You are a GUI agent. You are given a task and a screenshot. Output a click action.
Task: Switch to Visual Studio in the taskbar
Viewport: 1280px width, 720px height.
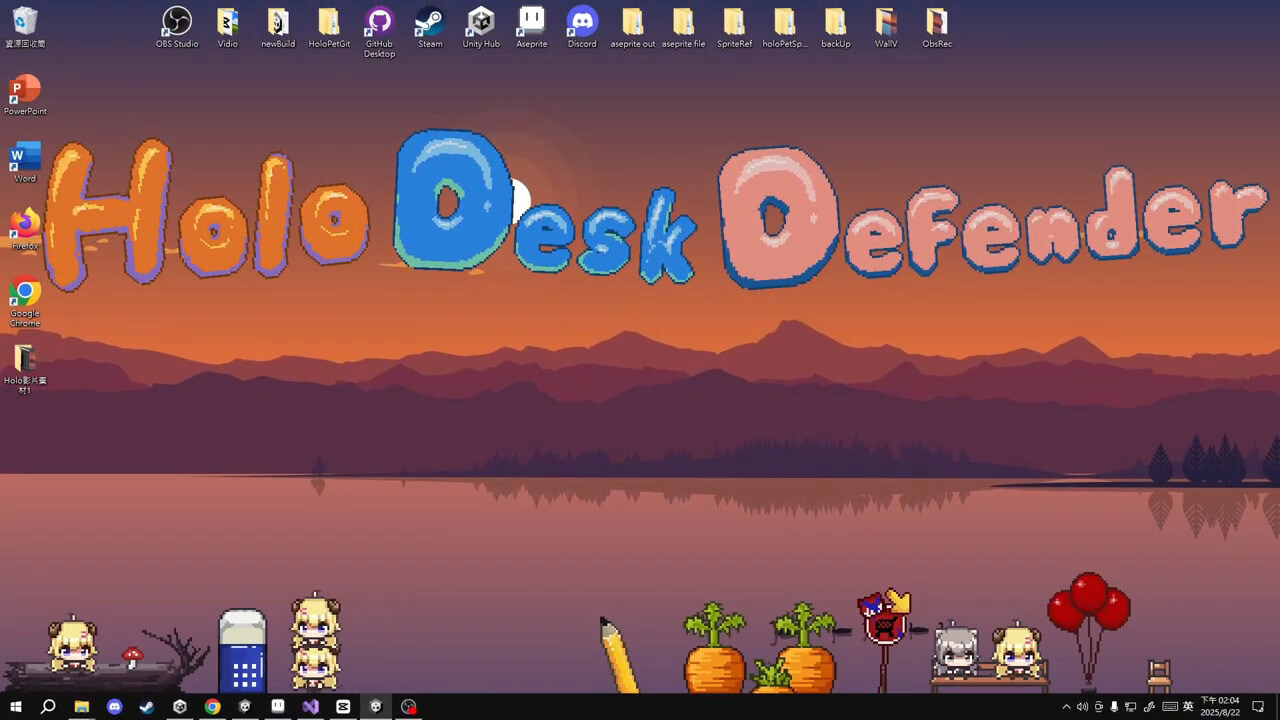[311, 707]
